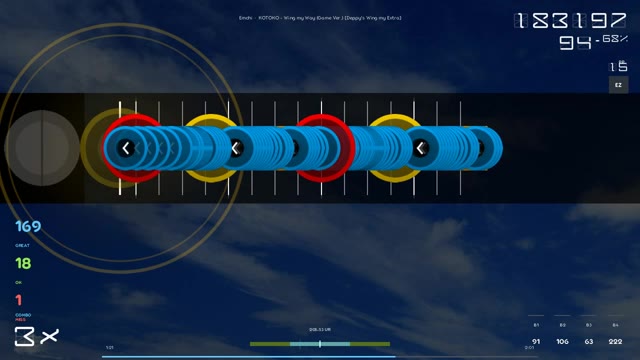Image resolution: width=640 pixels, height=360 pixels.
Task: Click the key counter showing 63
Action: (589, 342)
